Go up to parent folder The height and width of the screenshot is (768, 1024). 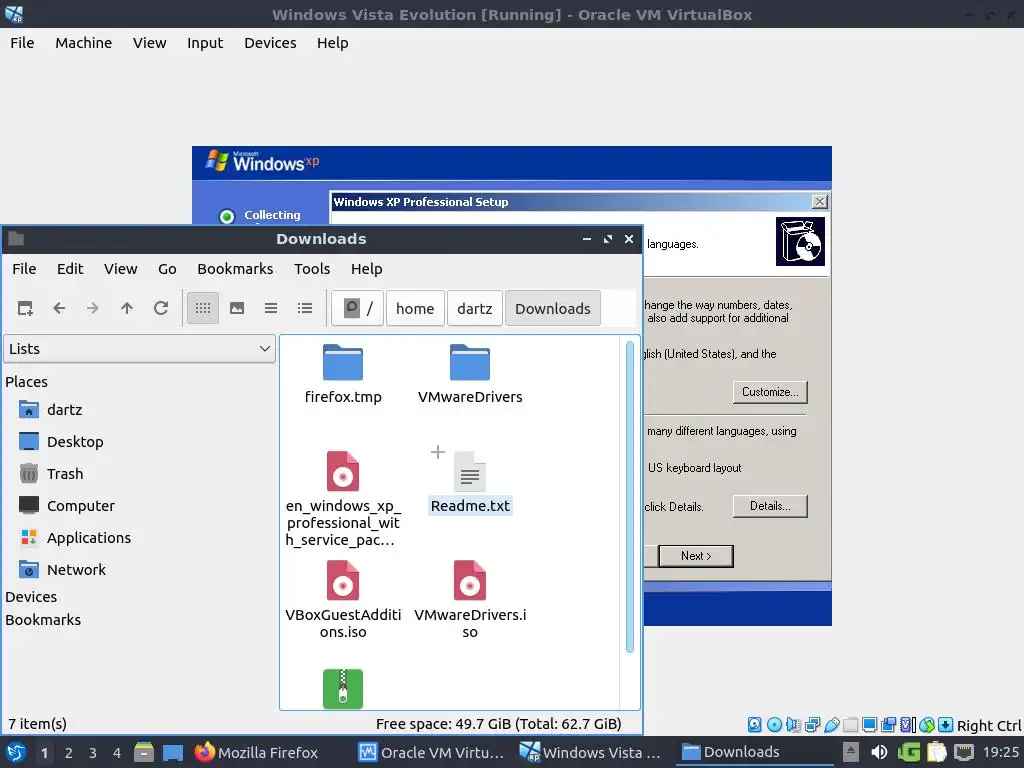127,308
